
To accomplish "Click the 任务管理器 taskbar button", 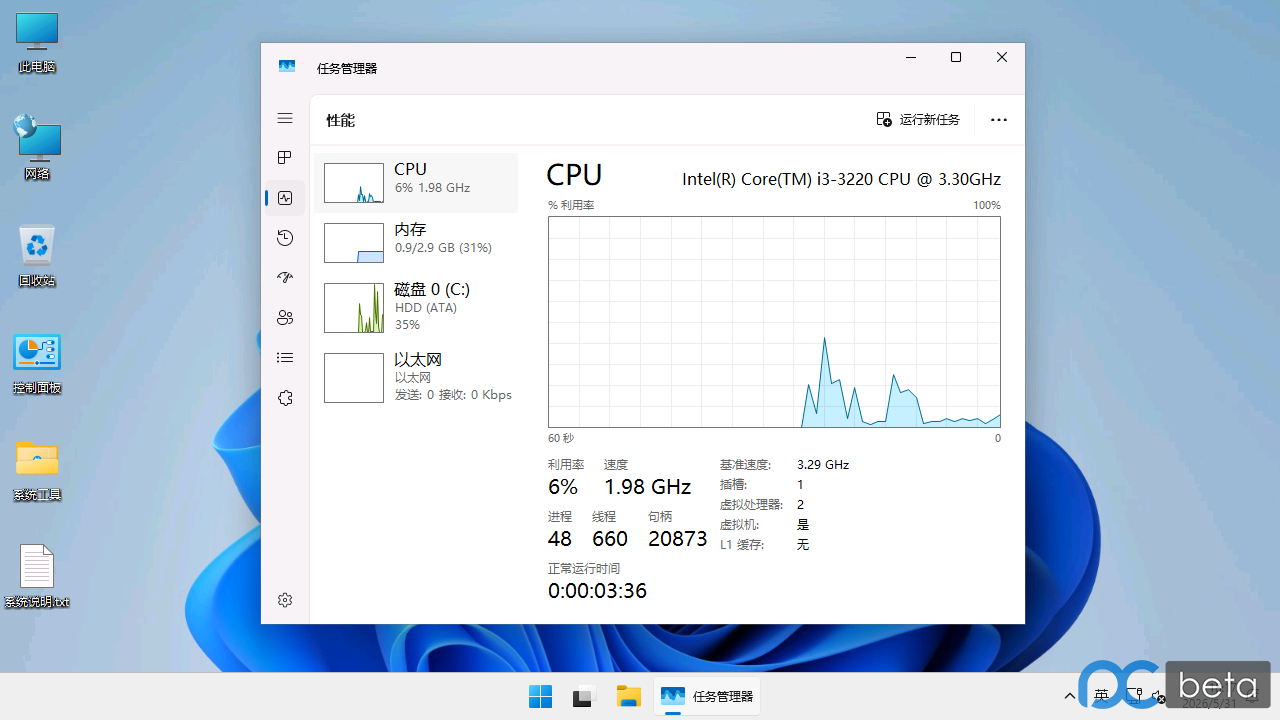I will click(707, 697).
